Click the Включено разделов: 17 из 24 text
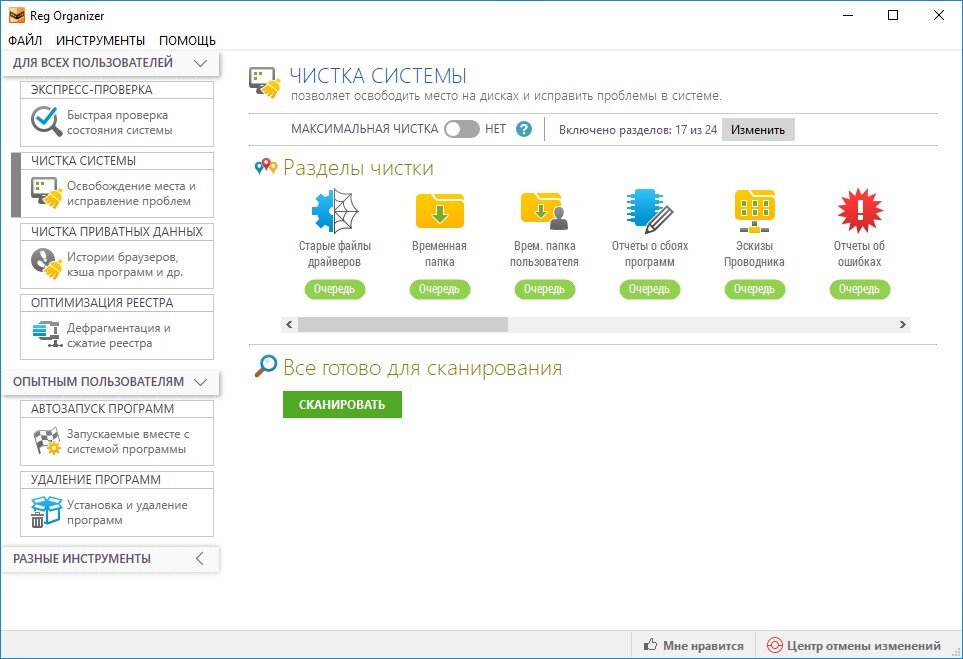 click(x=637, y=130)
